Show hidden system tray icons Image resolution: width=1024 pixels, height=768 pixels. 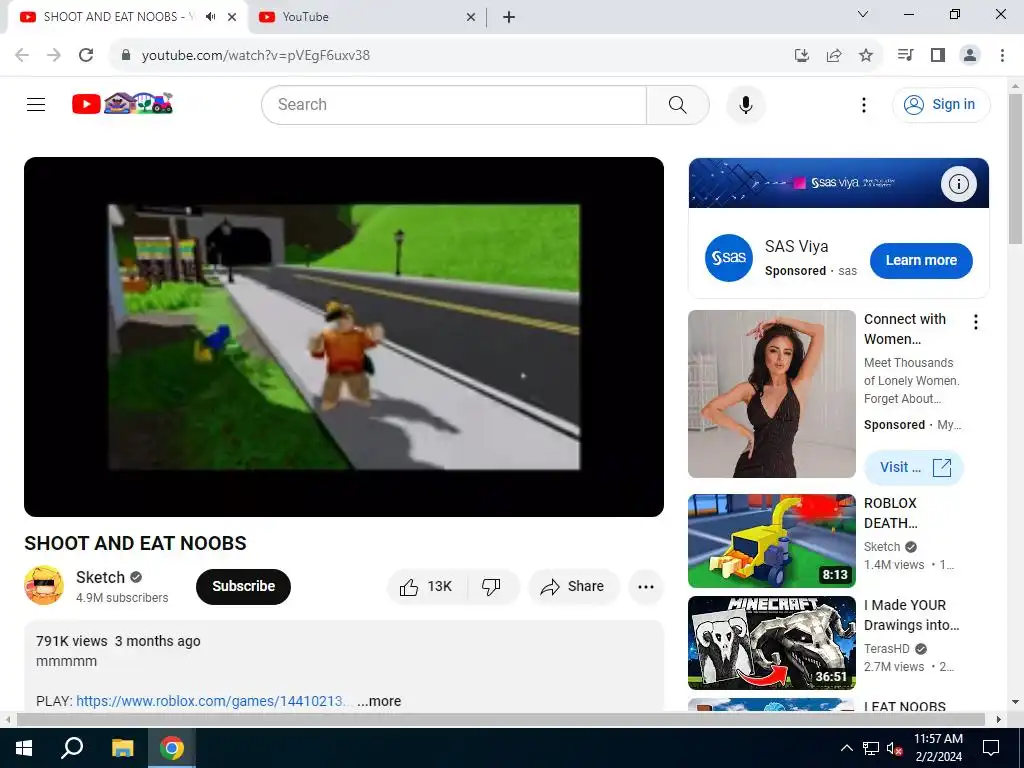pyautogui.click(x=846, y=748)
